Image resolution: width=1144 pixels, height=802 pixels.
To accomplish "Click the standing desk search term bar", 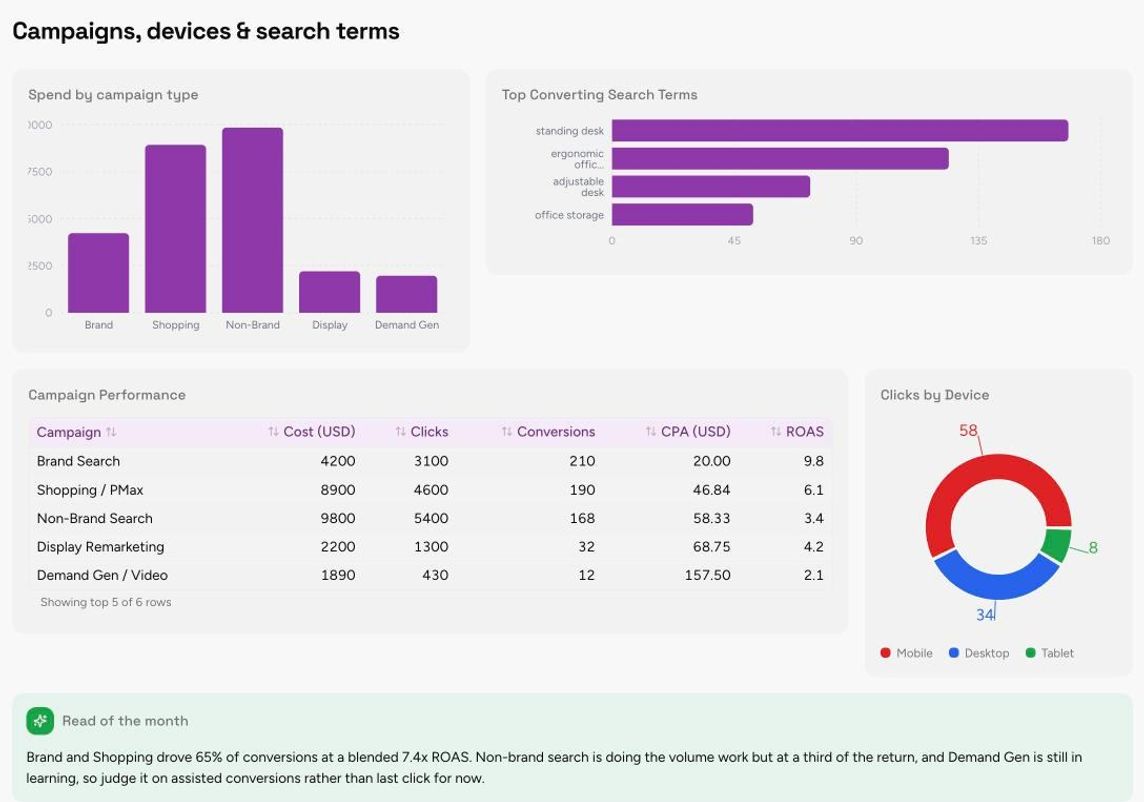I will [840, 131].
